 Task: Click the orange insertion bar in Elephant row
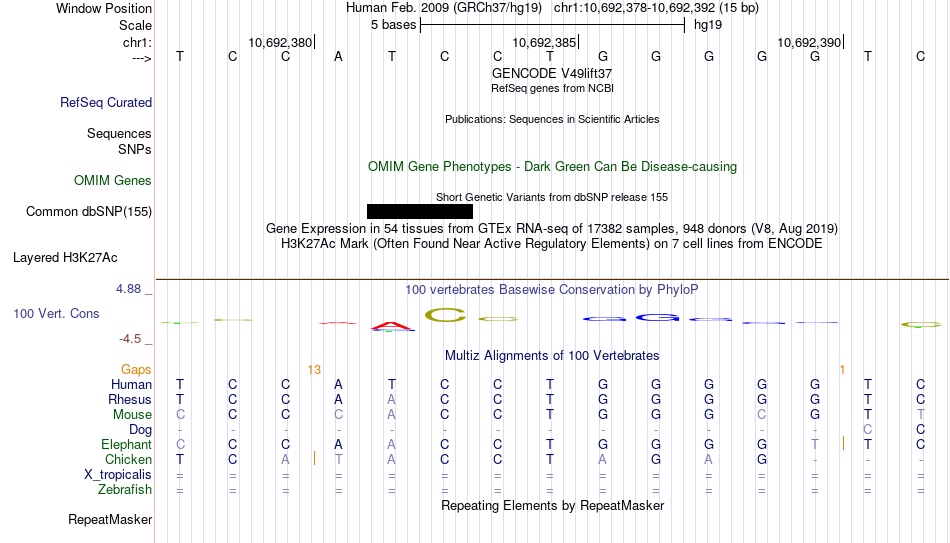pos(843,444)
